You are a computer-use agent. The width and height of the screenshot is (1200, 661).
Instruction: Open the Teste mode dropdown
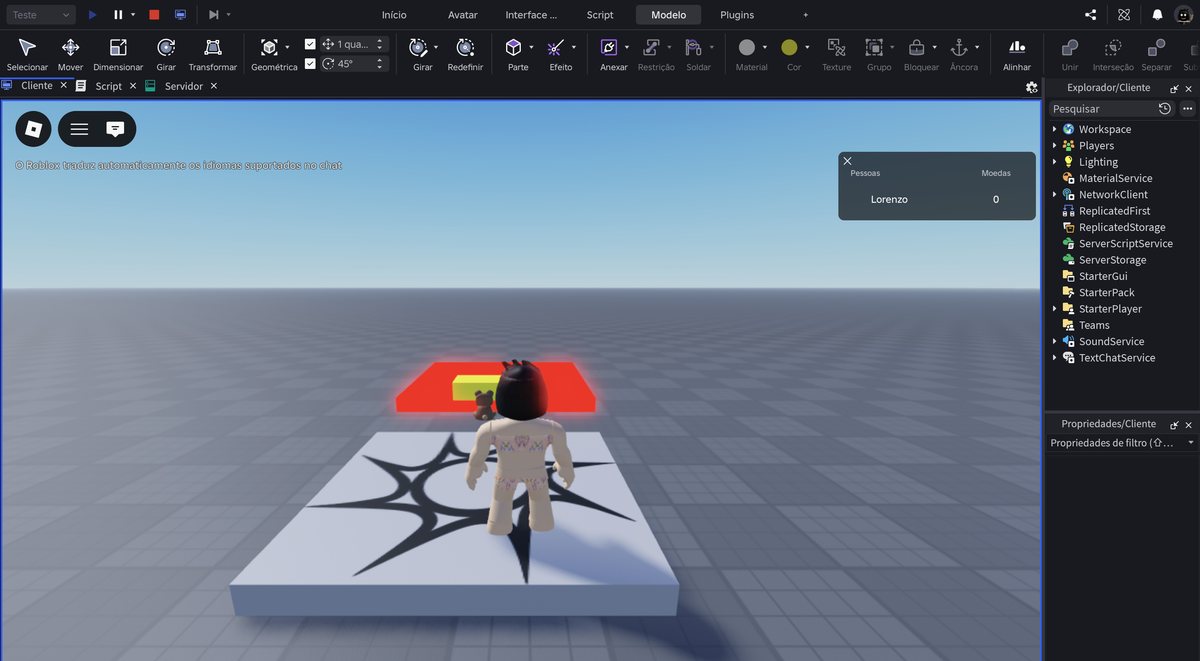click(x=39, y=15)
